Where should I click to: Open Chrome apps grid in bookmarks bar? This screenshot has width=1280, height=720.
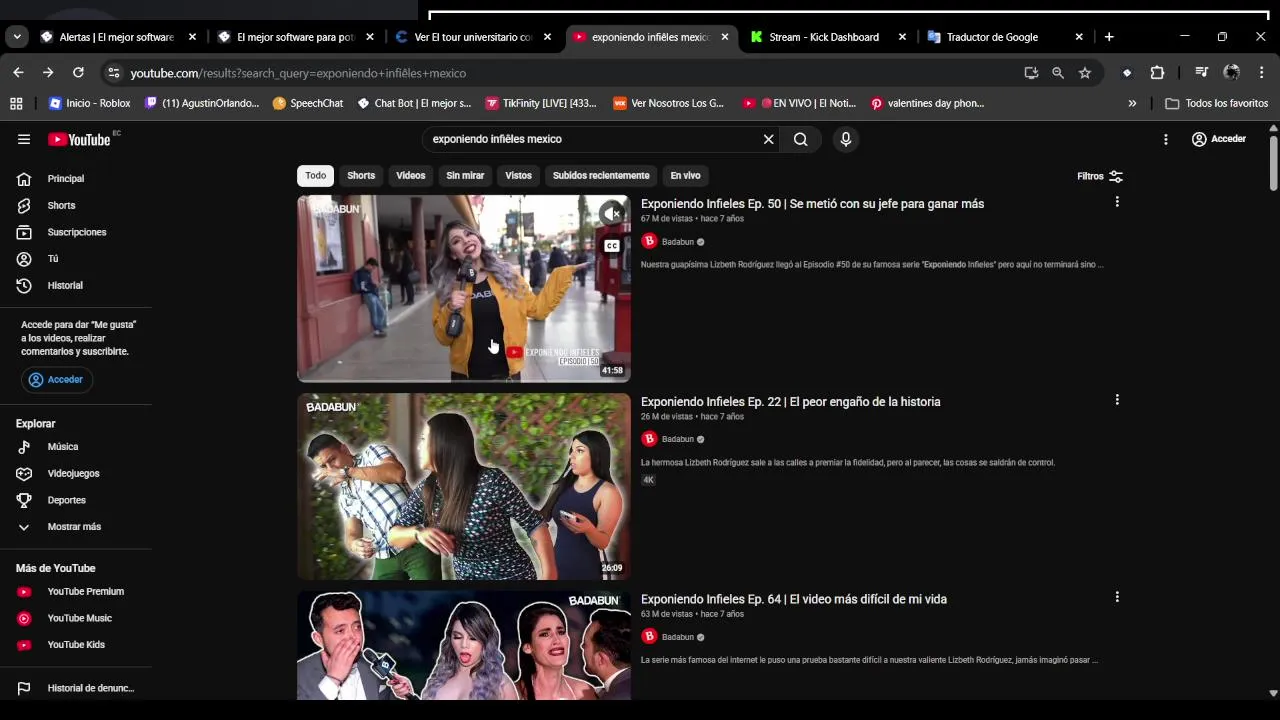click(x=16, y=103)
